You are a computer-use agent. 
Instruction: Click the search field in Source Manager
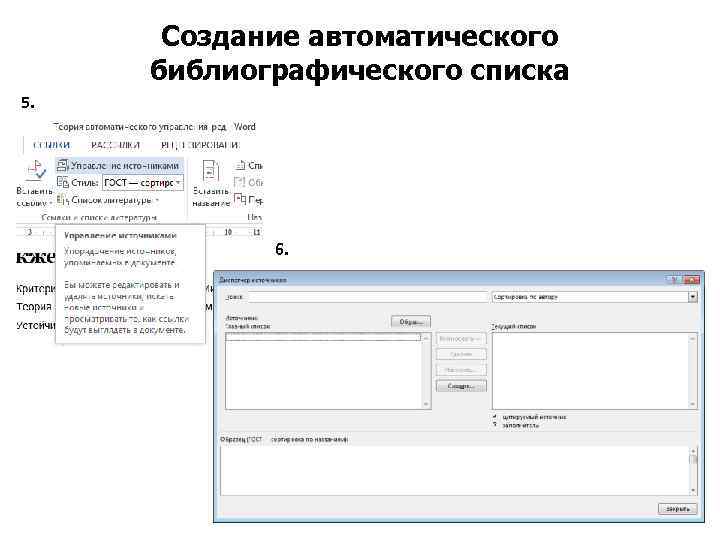[x=368, y=297]
